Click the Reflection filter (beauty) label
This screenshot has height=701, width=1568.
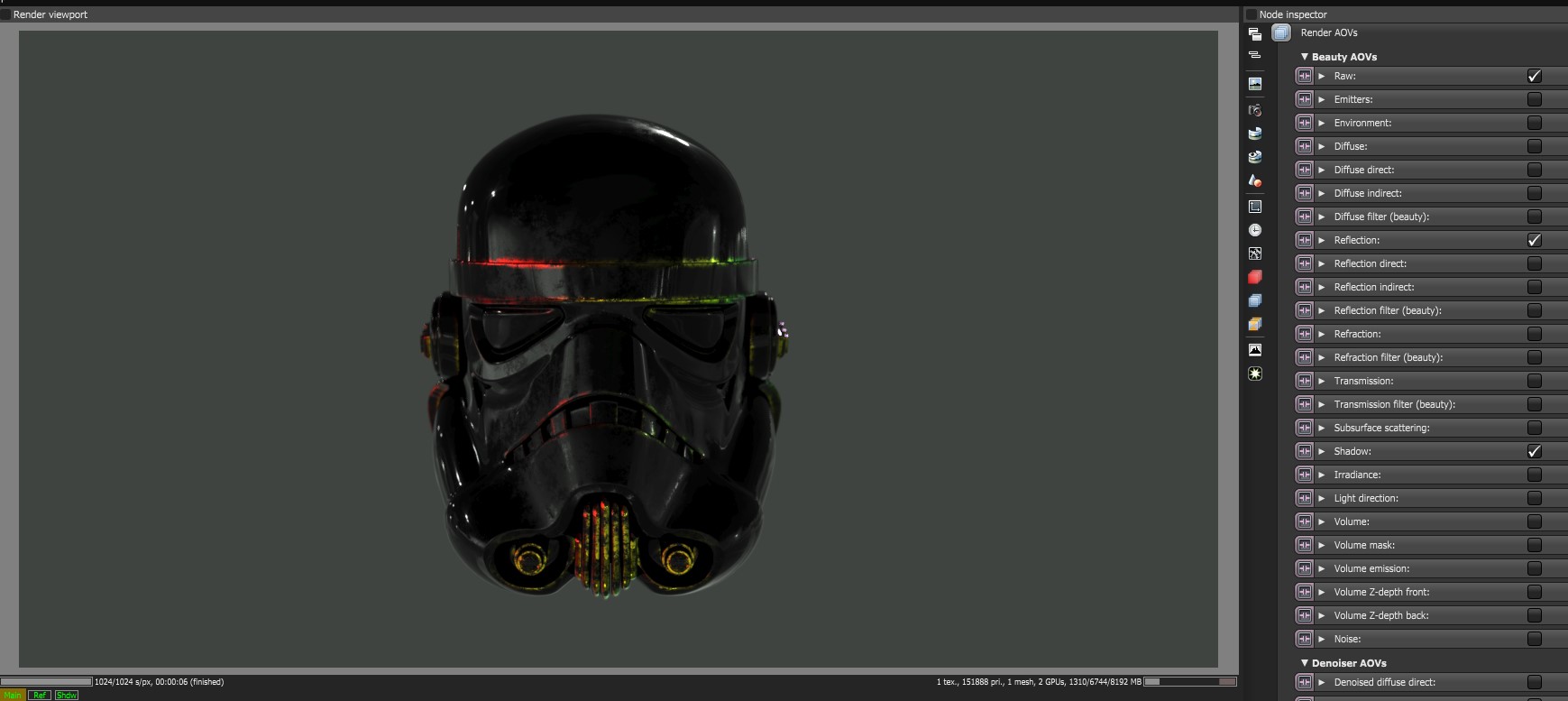tap(1388, 310)
